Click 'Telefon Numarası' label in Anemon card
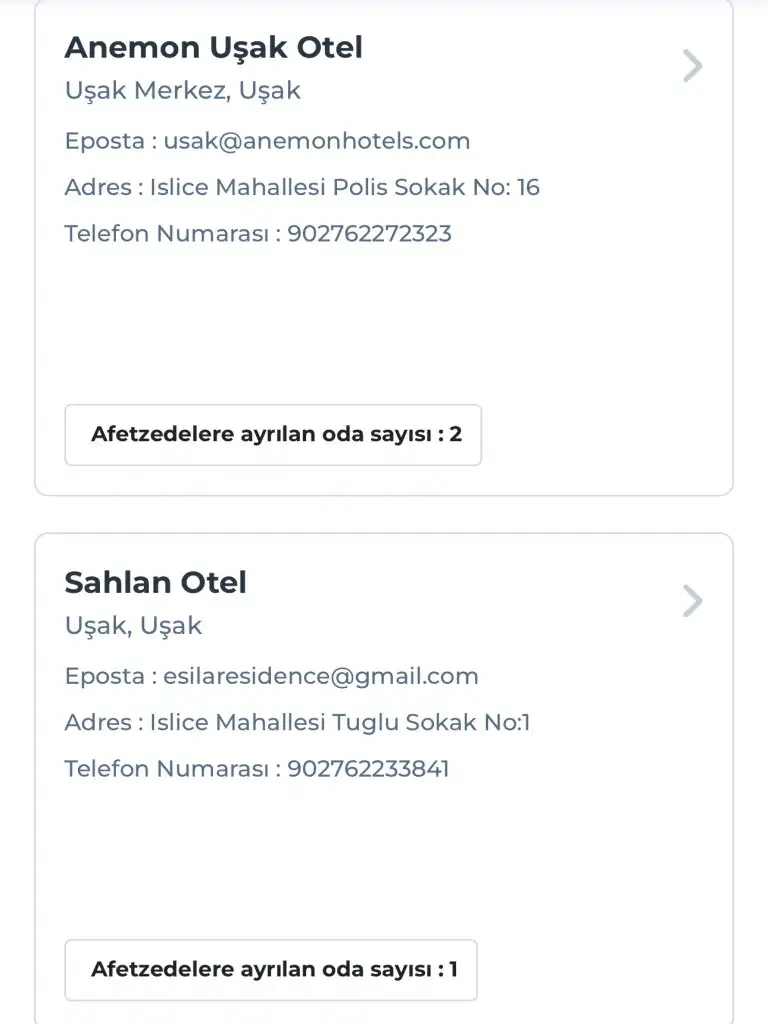 pos(164,234)
